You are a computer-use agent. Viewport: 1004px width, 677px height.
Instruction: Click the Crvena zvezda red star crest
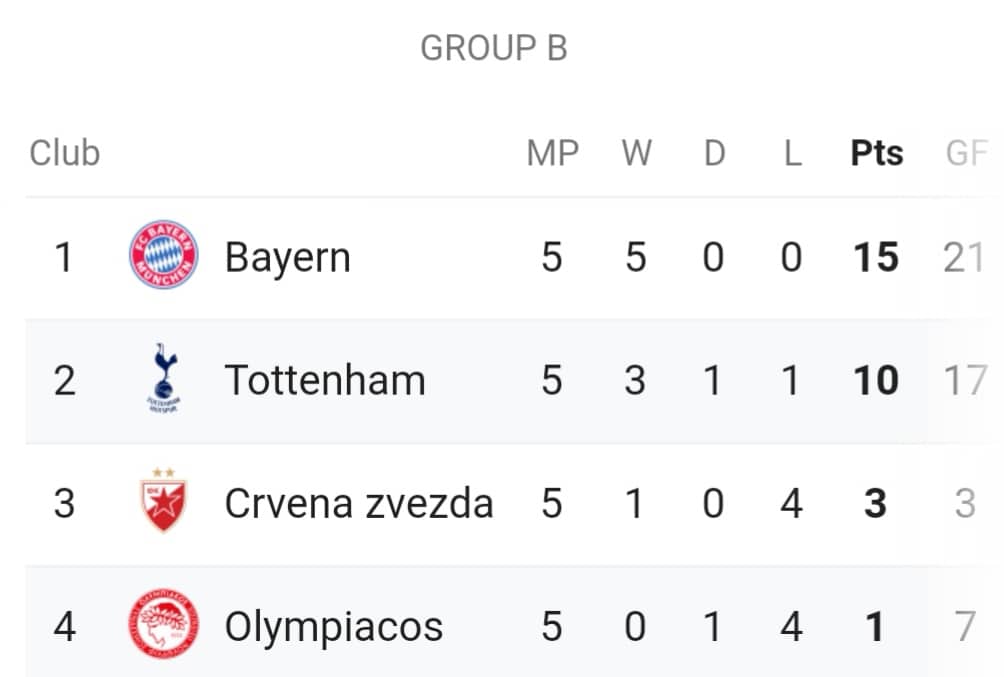(x=164, y=501)
